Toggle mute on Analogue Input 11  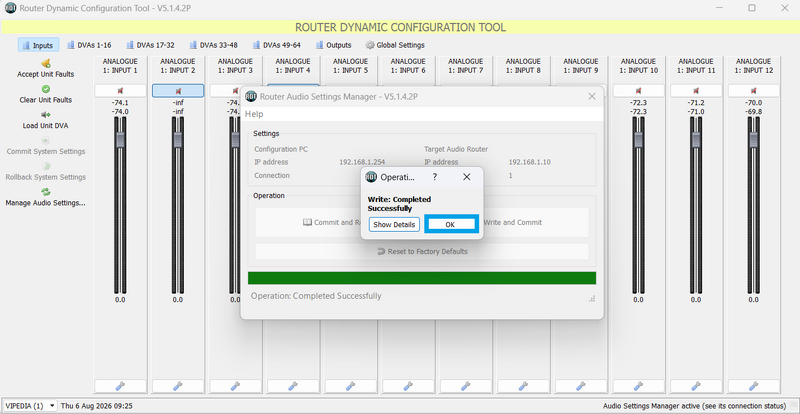click(696, 91)
